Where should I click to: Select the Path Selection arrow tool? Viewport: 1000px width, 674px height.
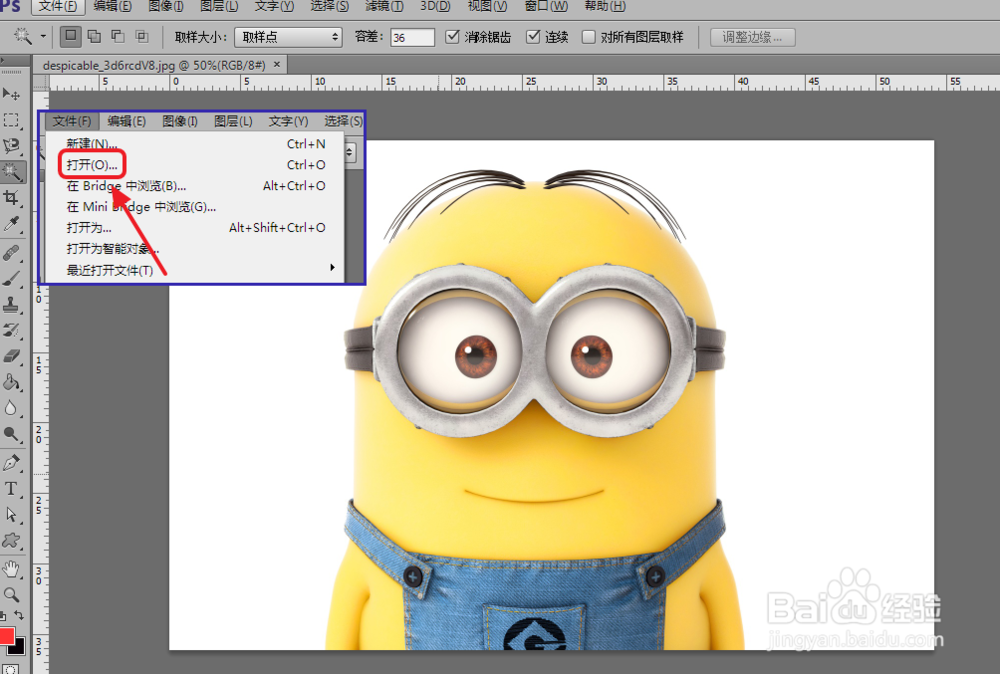(11, 515)
